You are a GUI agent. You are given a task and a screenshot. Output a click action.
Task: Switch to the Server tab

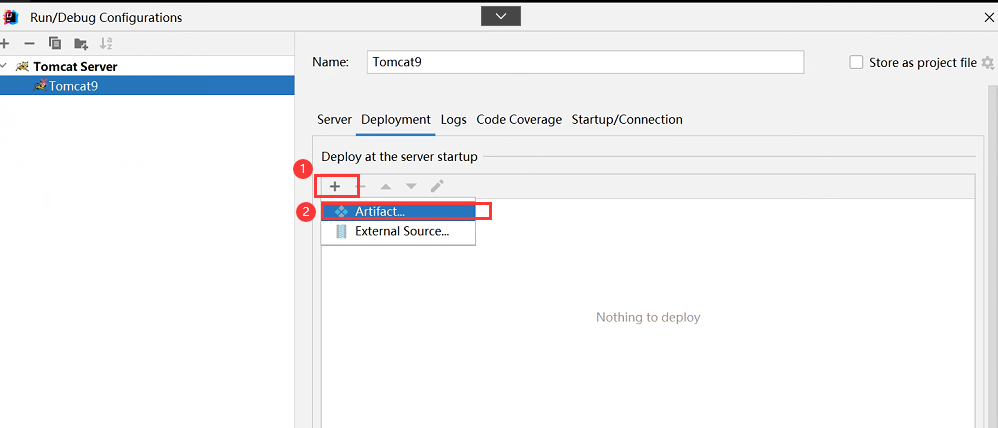[x=334, y=120]
